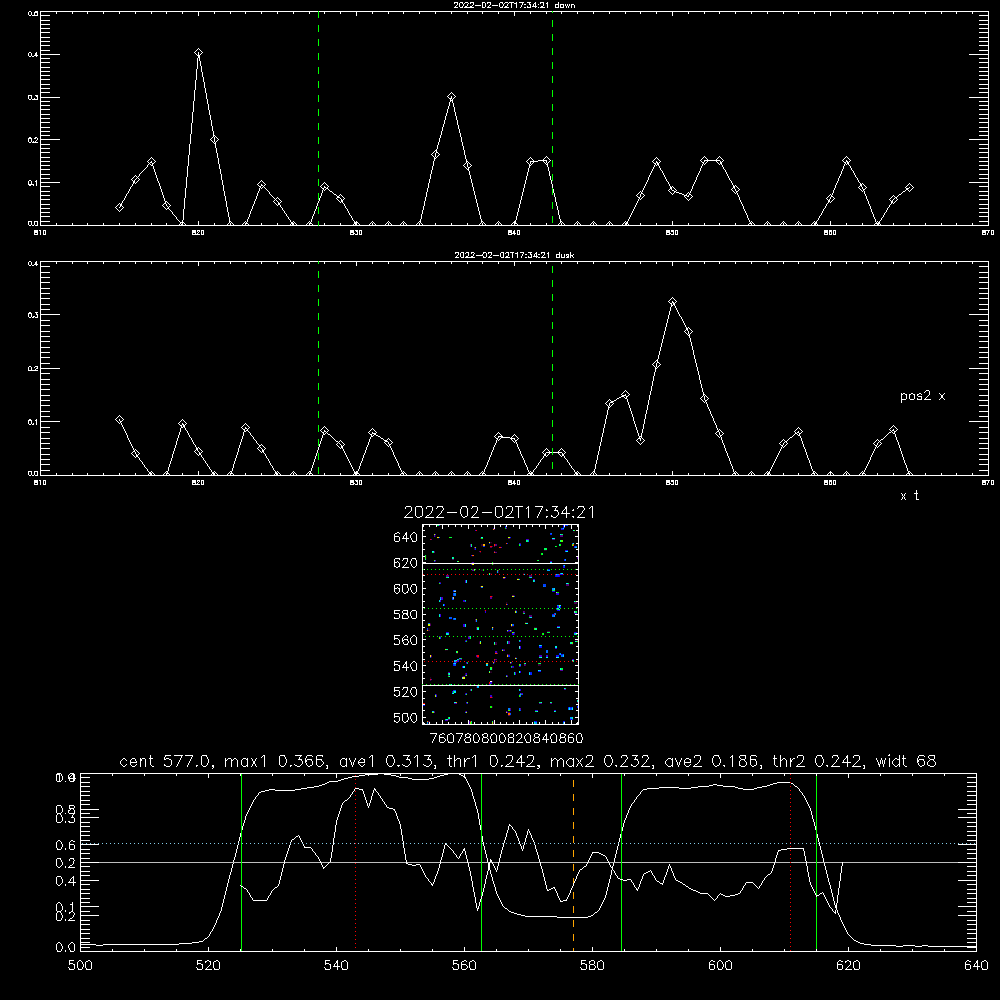Click the first diamond marker on the dusk curve

pos(119,420)
